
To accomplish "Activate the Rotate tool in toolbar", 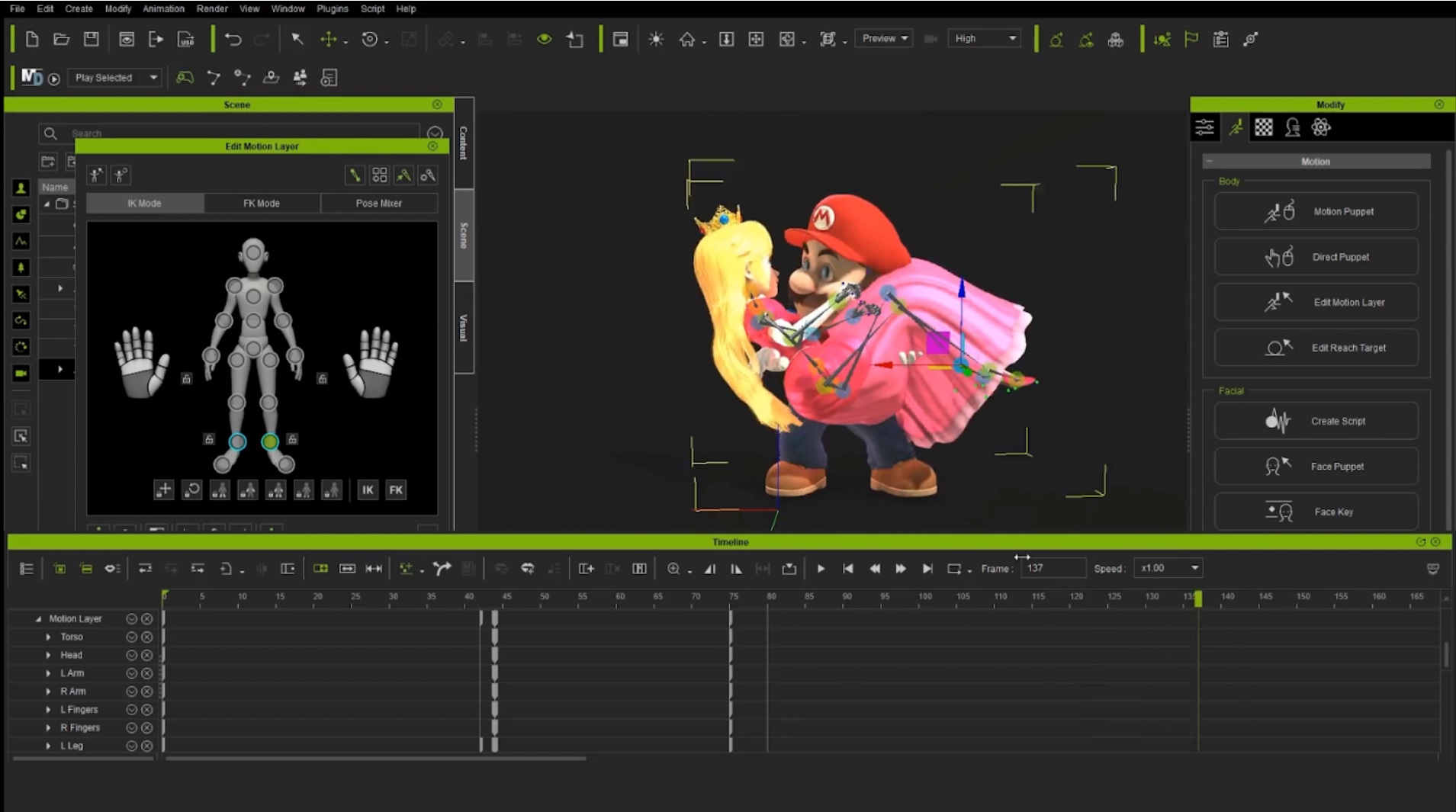I will pos(370,39).
